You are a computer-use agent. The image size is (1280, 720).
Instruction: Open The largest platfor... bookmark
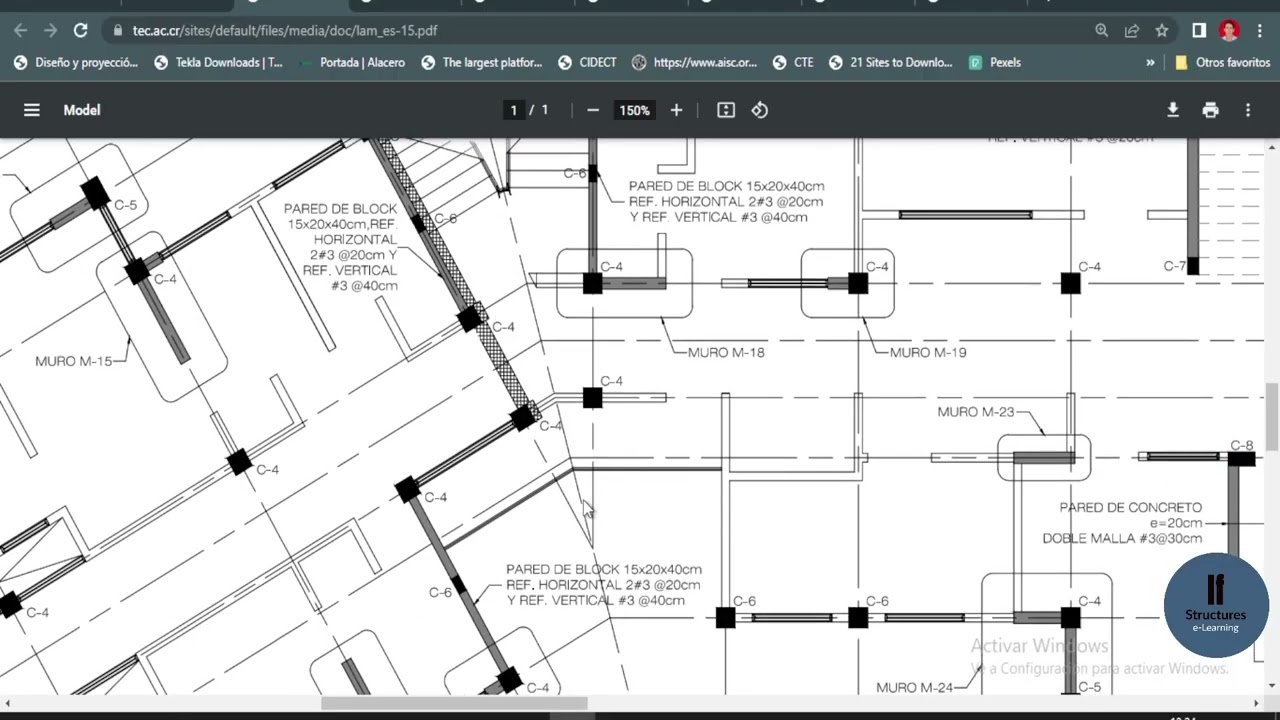(x=482, y=62)
